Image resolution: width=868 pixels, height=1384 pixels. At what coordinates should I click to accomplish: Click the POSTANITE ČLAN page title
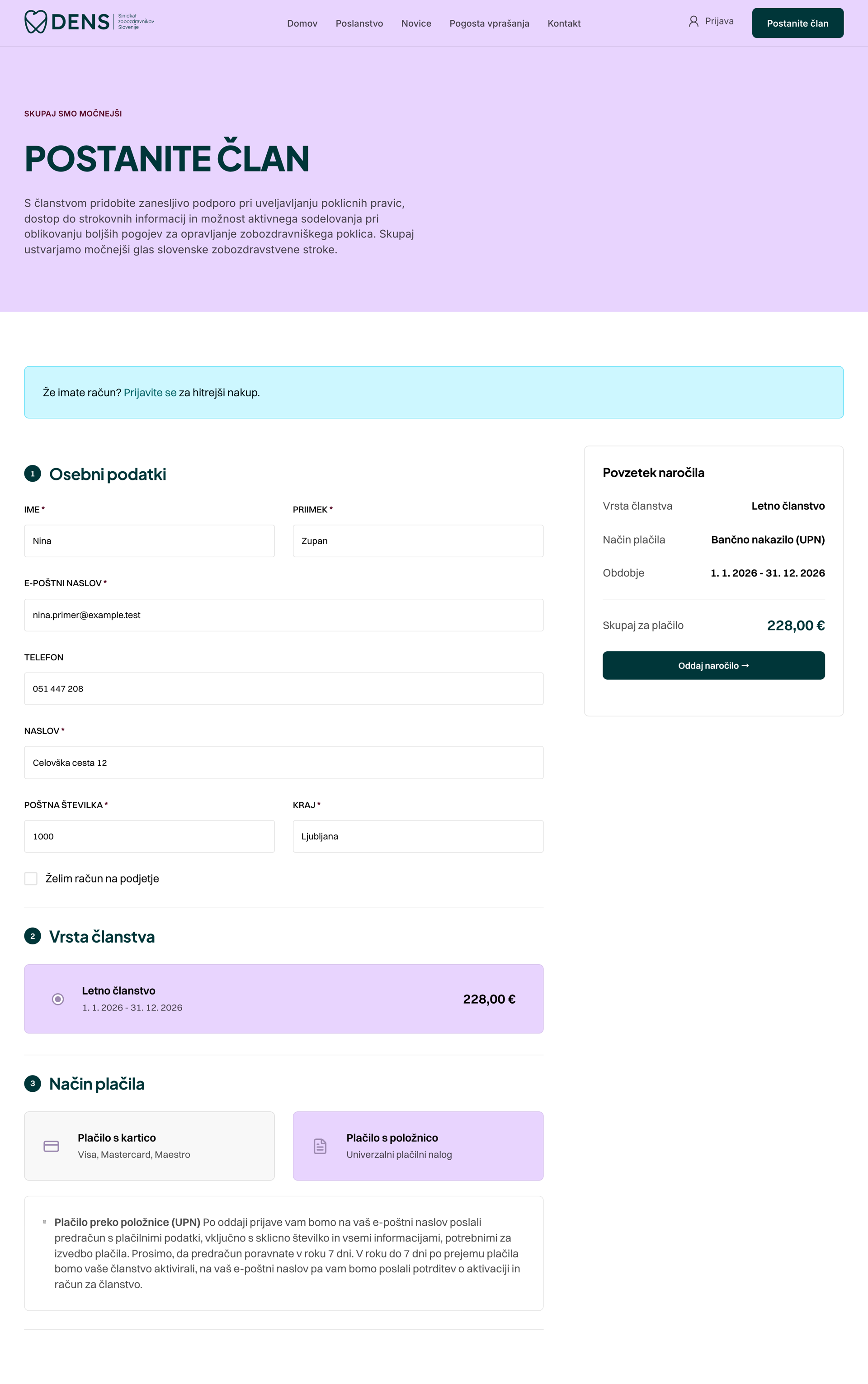(x=166, y=156)
